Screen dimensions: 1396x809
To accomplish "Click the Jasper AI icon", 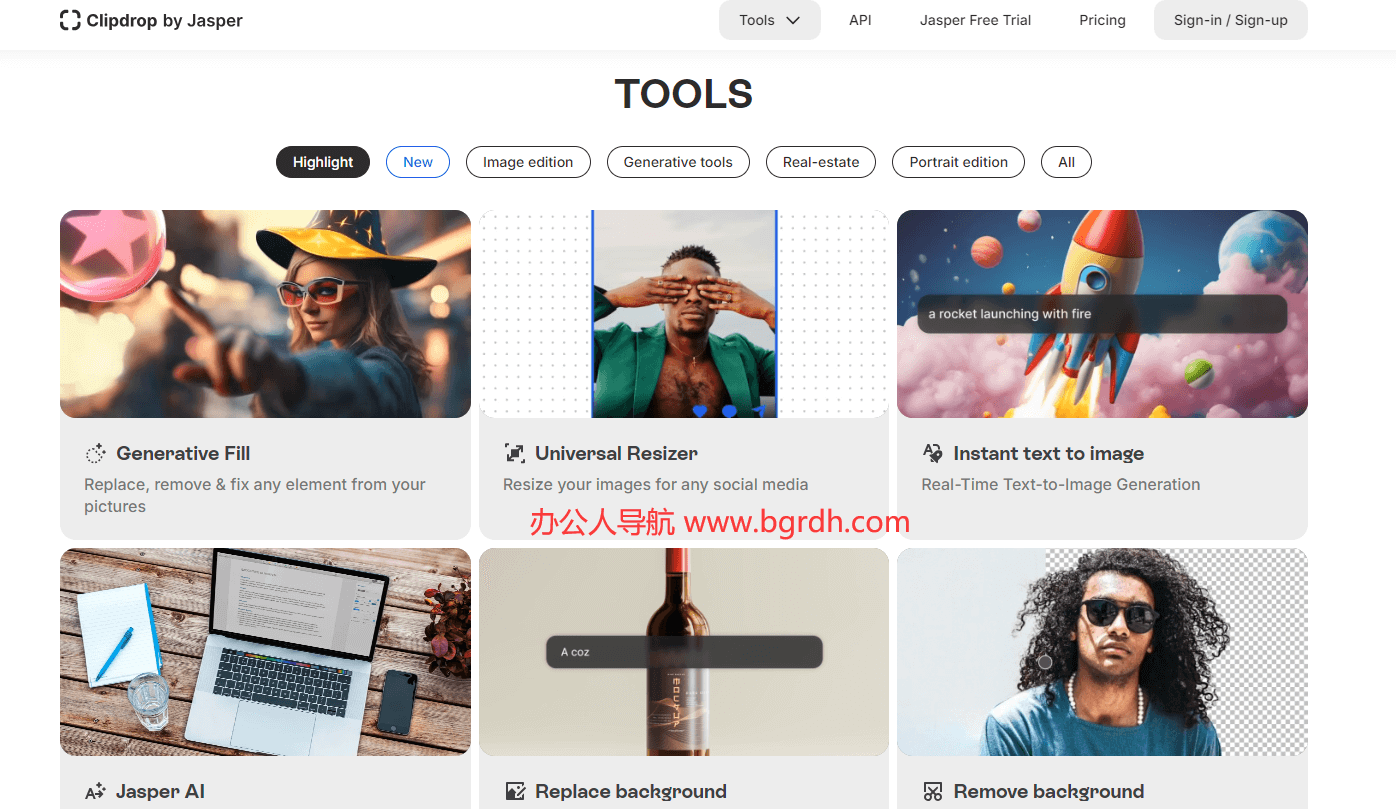I will pos(95,792).
